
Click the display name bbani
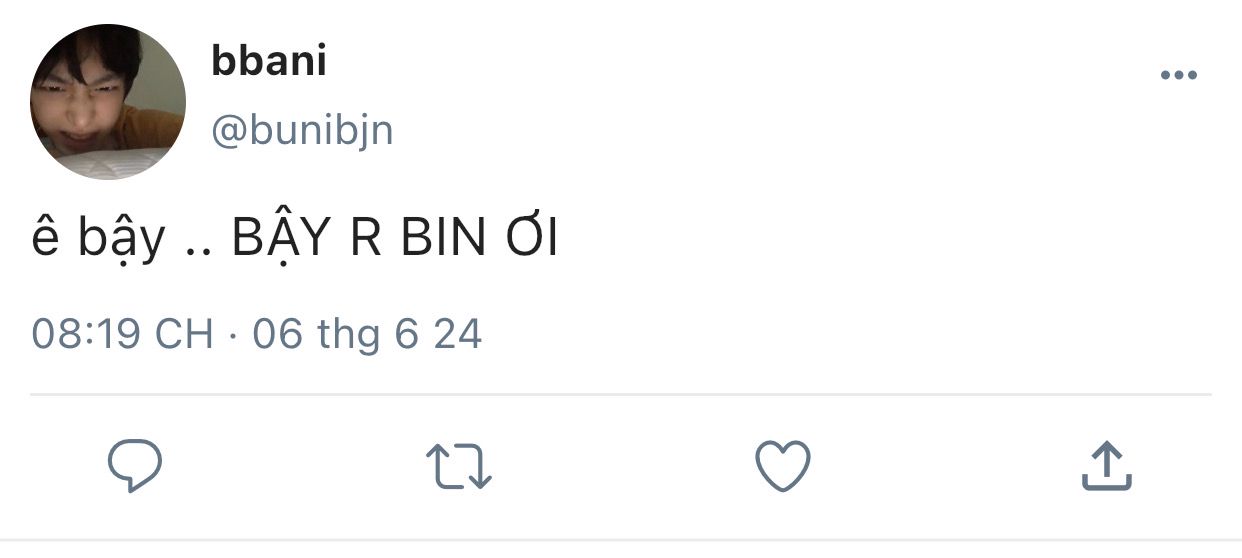point(269,62)
